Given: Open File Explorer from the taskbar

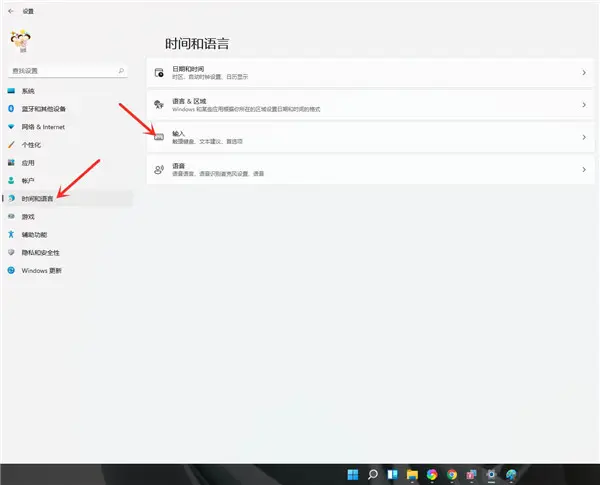Looking at the screenshot, I should coord(412,475).
